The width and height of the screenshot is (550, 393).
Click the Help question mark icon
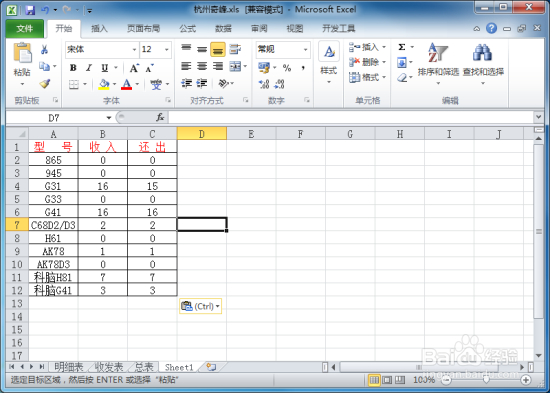tap(492, 28)
